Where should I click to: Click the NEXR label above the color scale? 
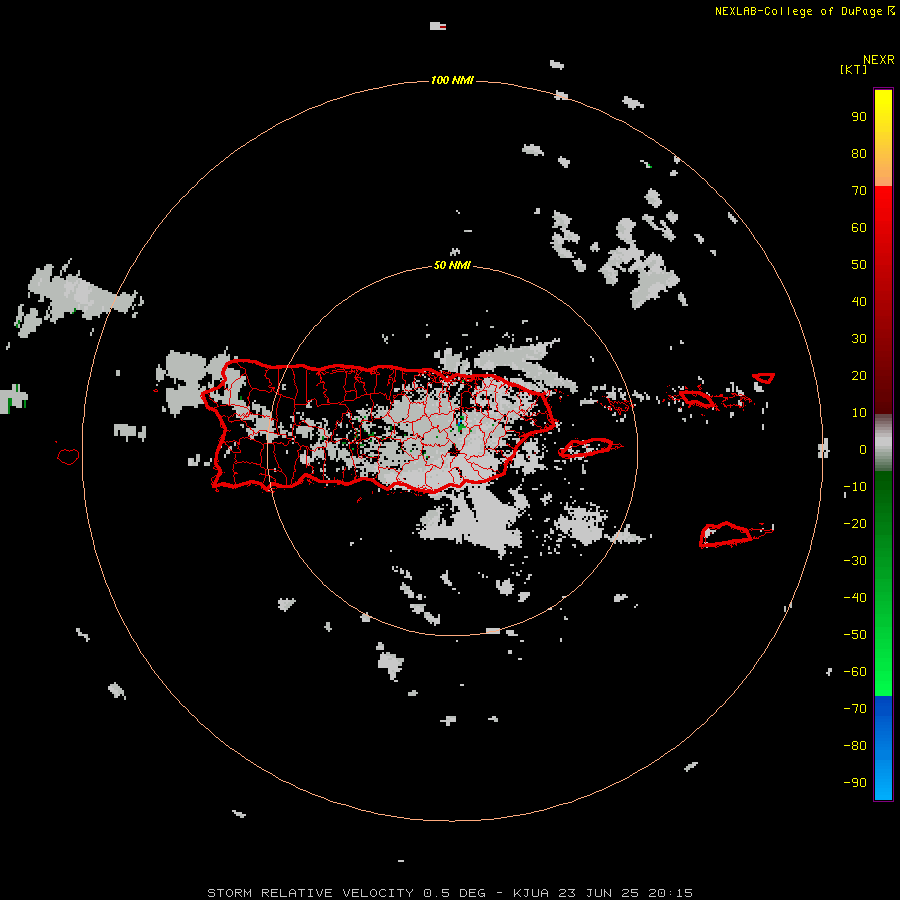click(879, 60)
